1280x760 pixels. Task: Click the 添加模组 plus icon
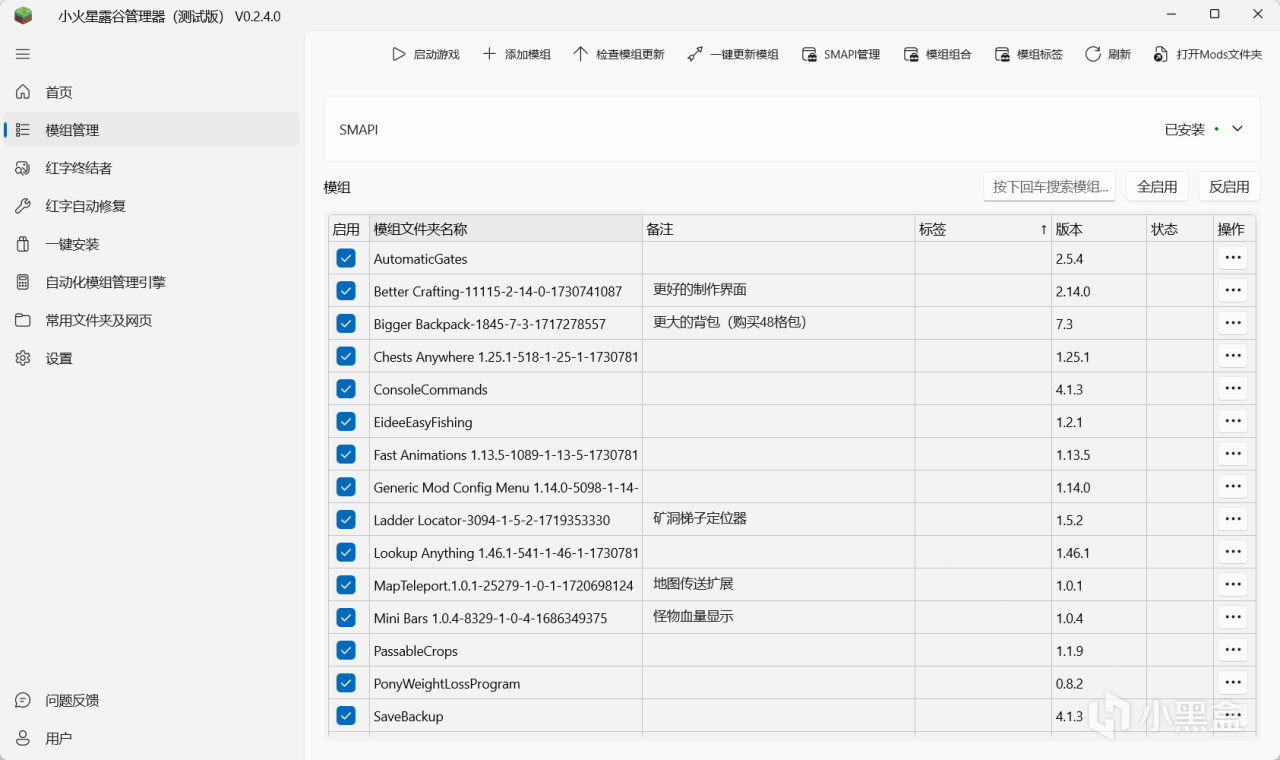[489, 54]
